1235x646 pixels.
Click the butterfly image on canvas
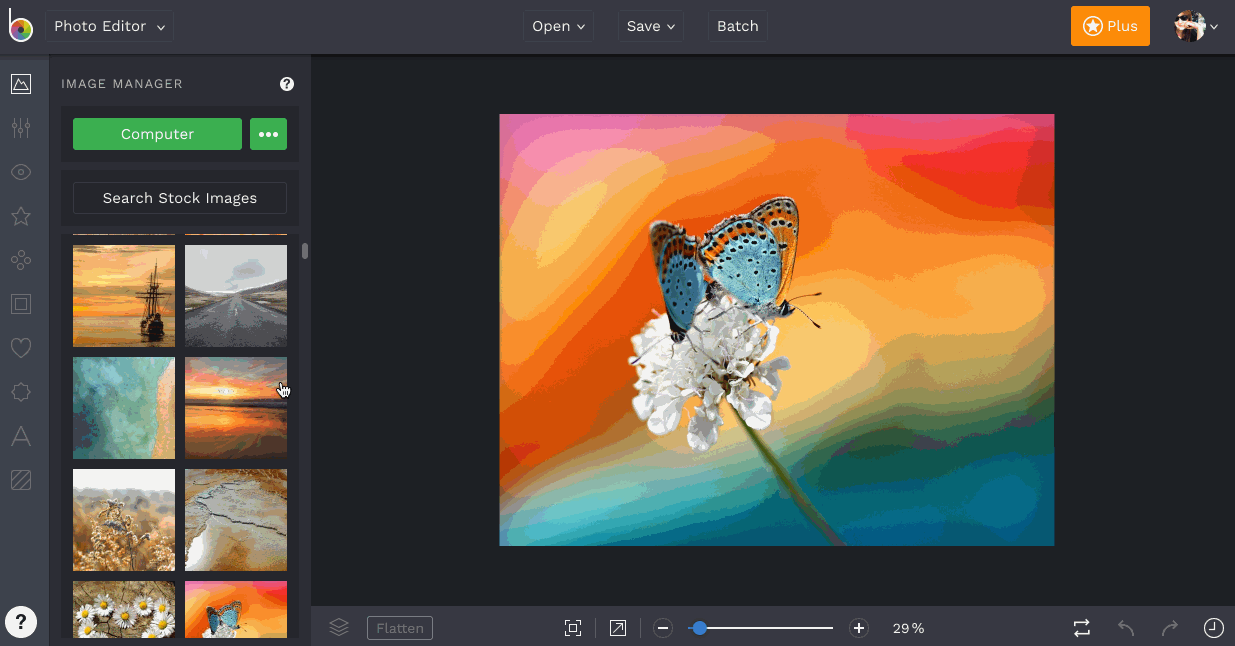777,330
